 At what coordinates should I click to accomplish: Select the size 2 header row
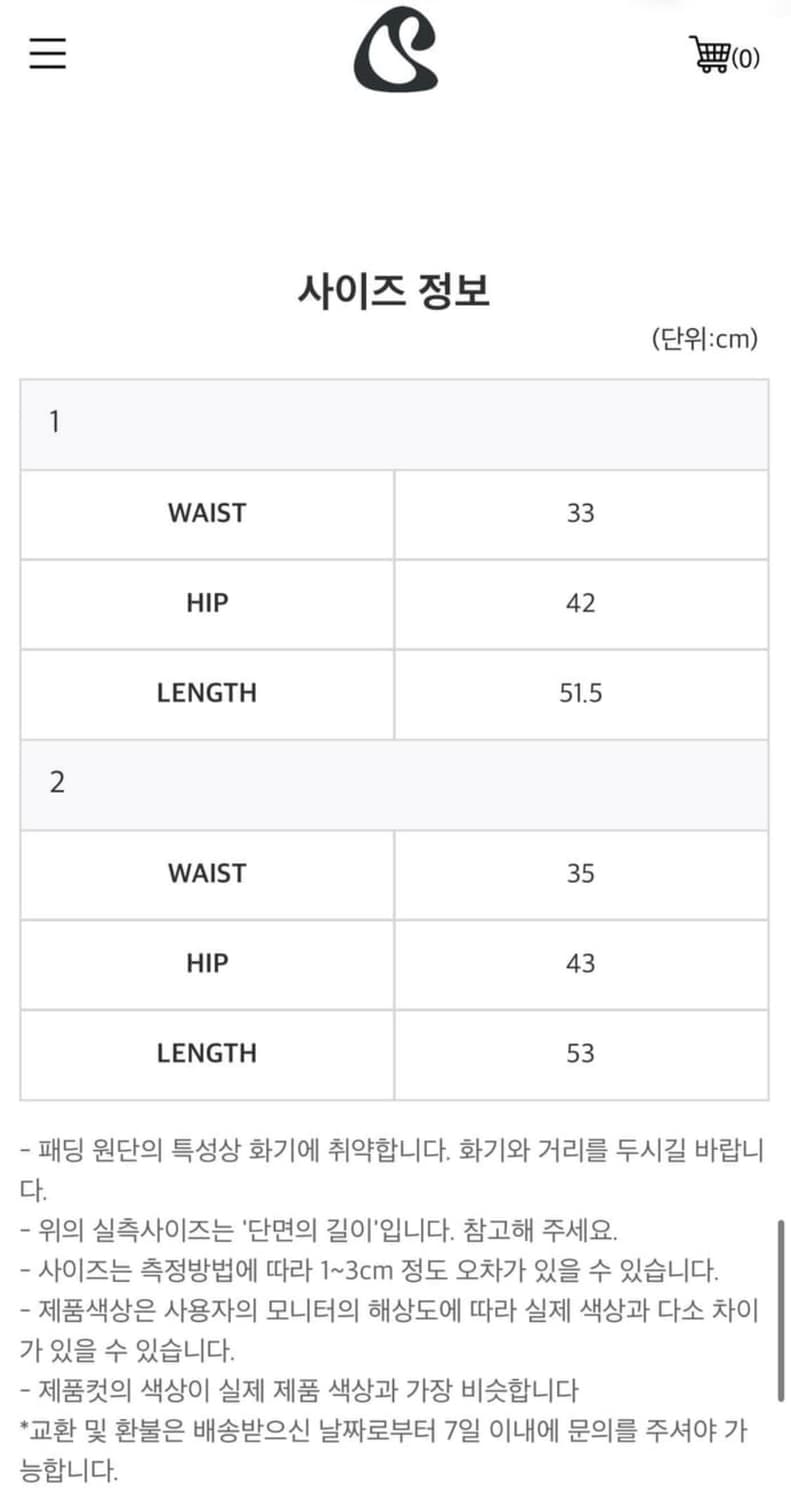pos(394,784)
